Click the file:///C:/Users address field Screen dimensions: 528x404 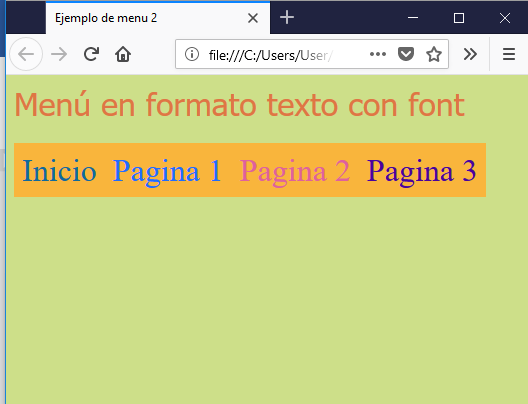[311, 54]
